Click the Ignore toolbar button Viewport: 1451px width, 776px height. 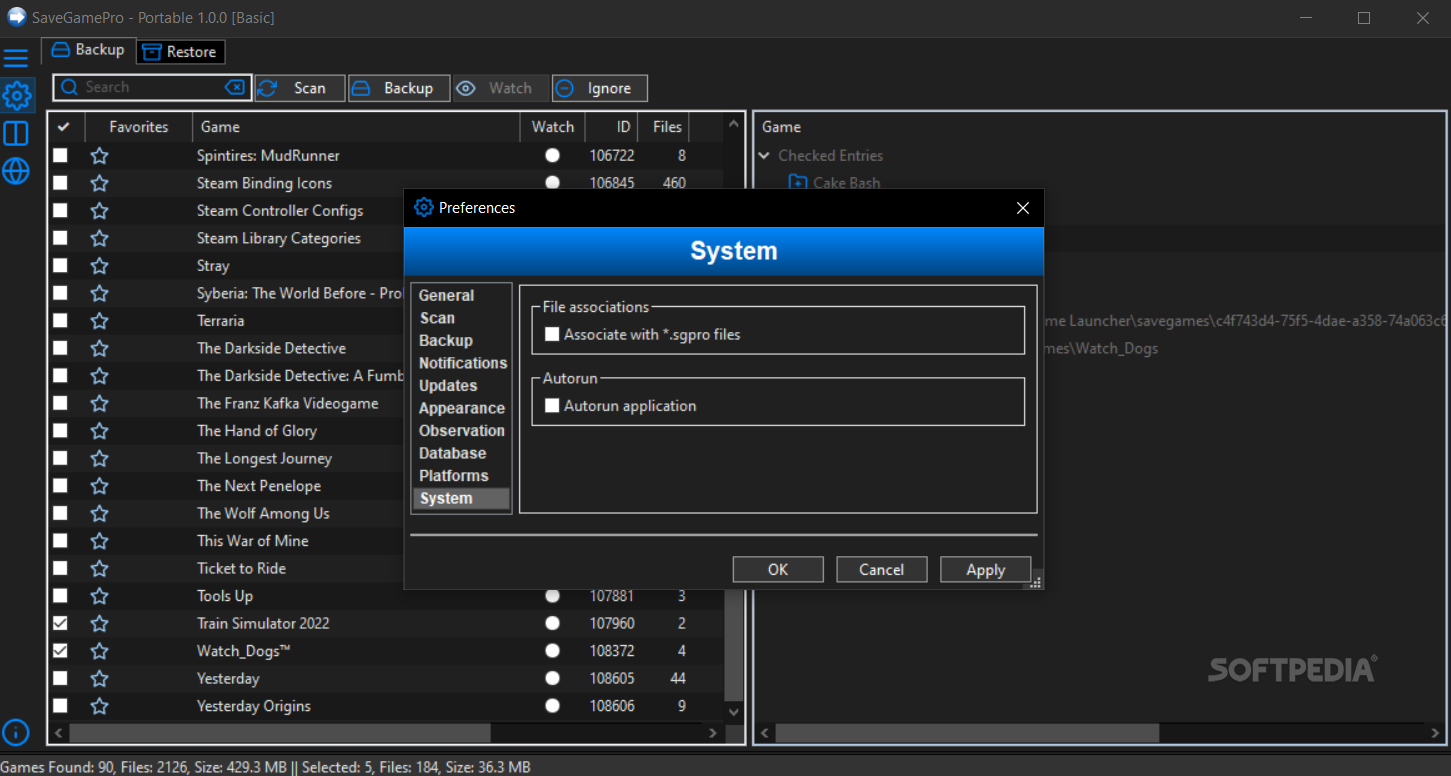click(x=600, y=88)
